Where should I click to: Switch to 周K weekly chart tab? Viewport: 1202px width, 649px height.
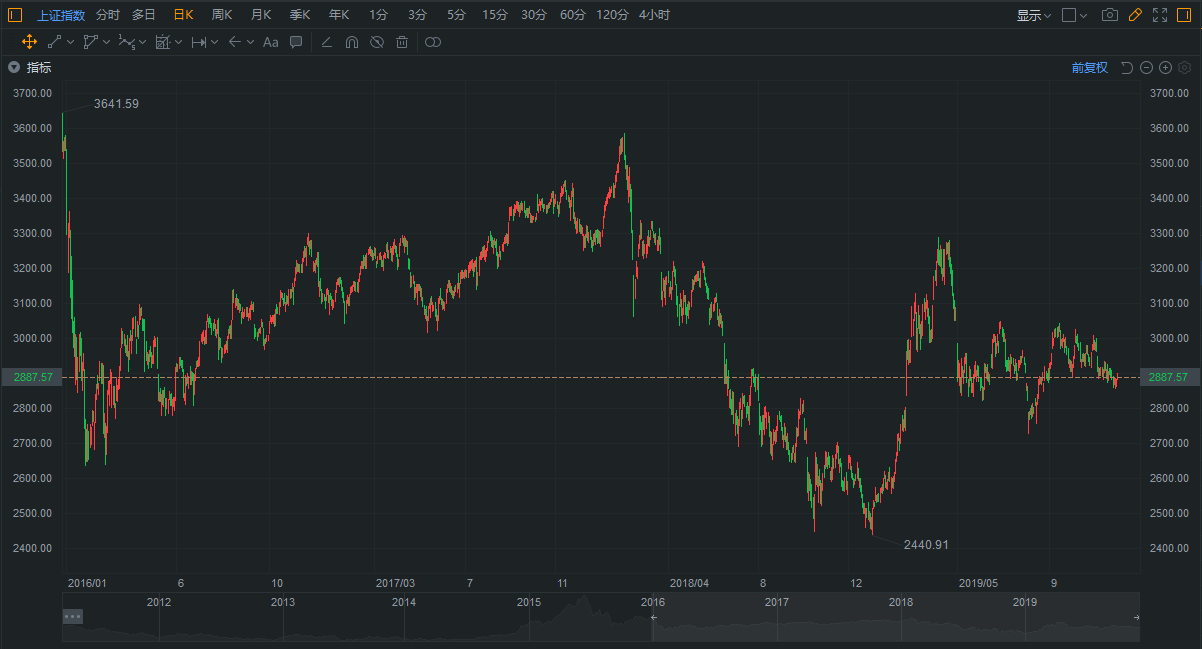pyautogui.click(x=221, y=15)
